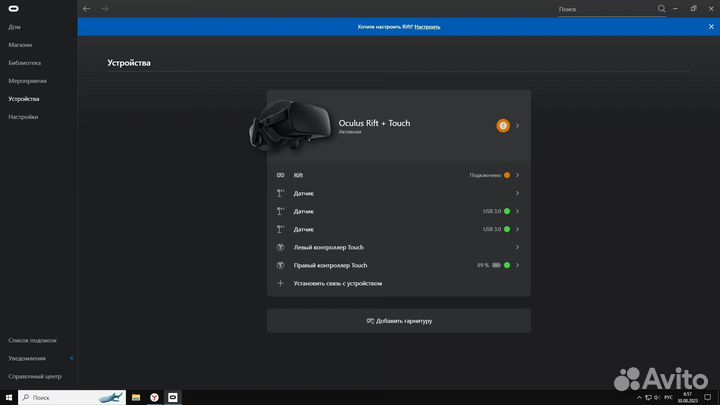Open Магазин in the sidebar
Viewport: 720px width, 405px height.
20,45
